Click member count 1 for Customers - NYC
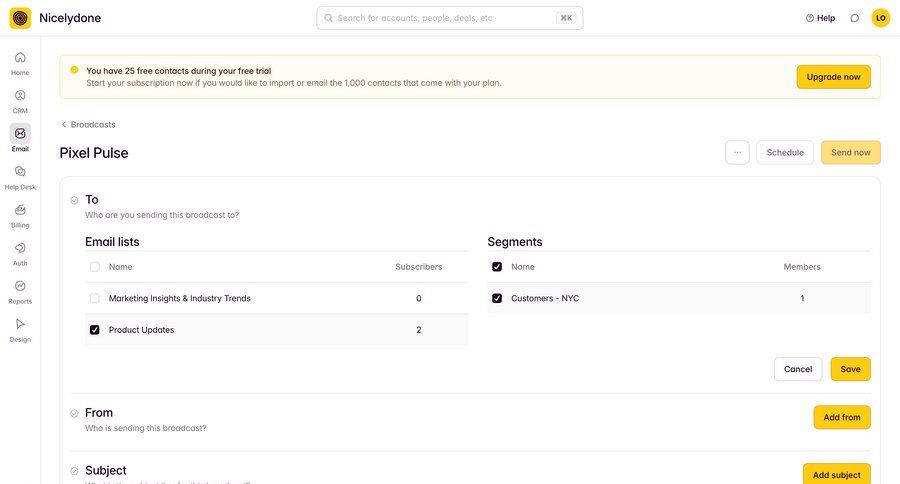 coord(802,299)
